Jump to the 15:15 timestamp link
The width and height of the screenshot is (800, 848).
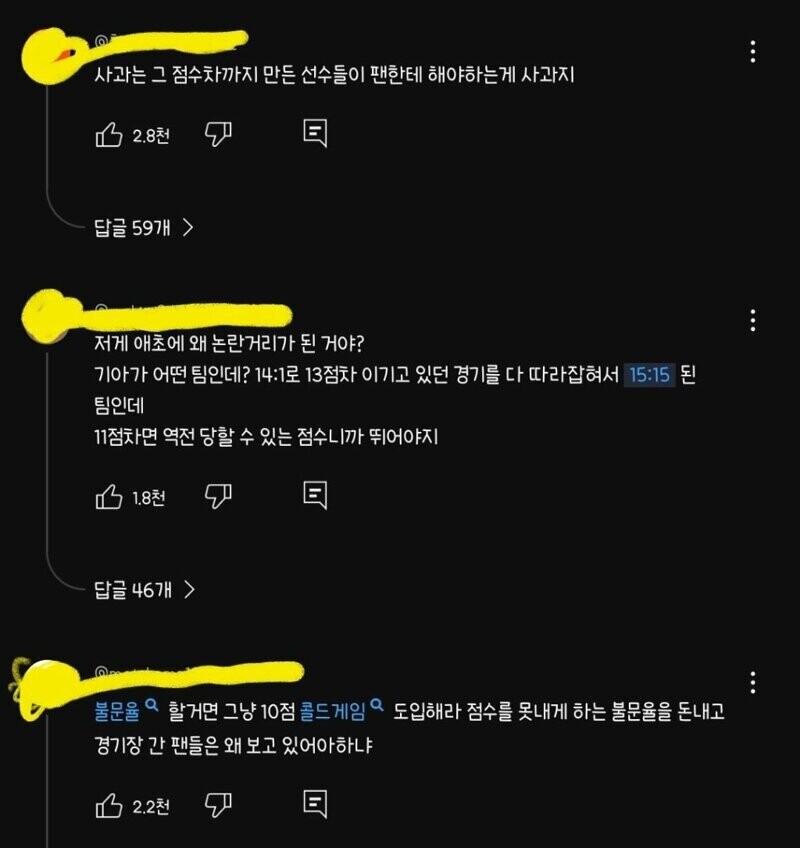point(650,374)
